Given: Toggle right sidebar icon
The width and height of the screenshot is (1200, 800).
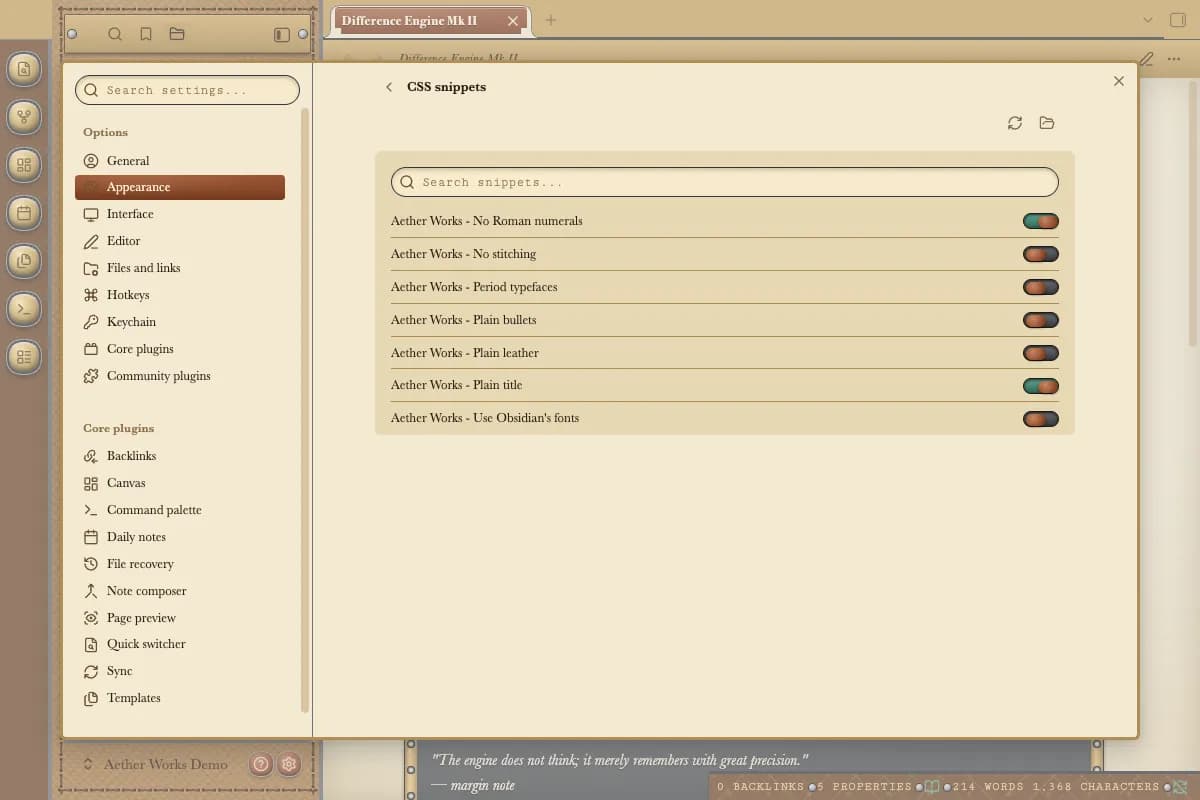Looking at the screenshot, I should point(1177,20).
